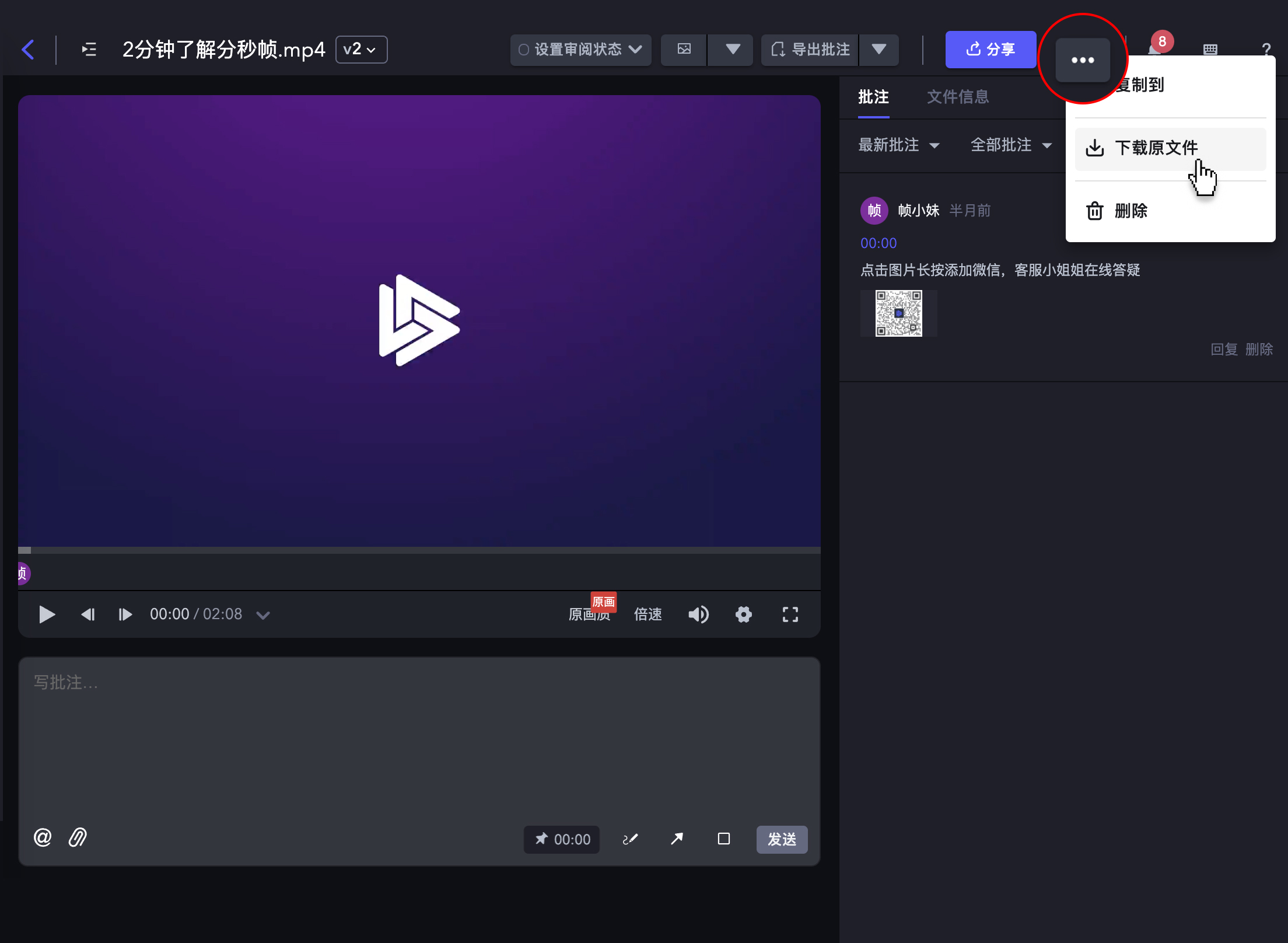
Task: Open the v2 version dropdown
Action: tap(361, 50)
